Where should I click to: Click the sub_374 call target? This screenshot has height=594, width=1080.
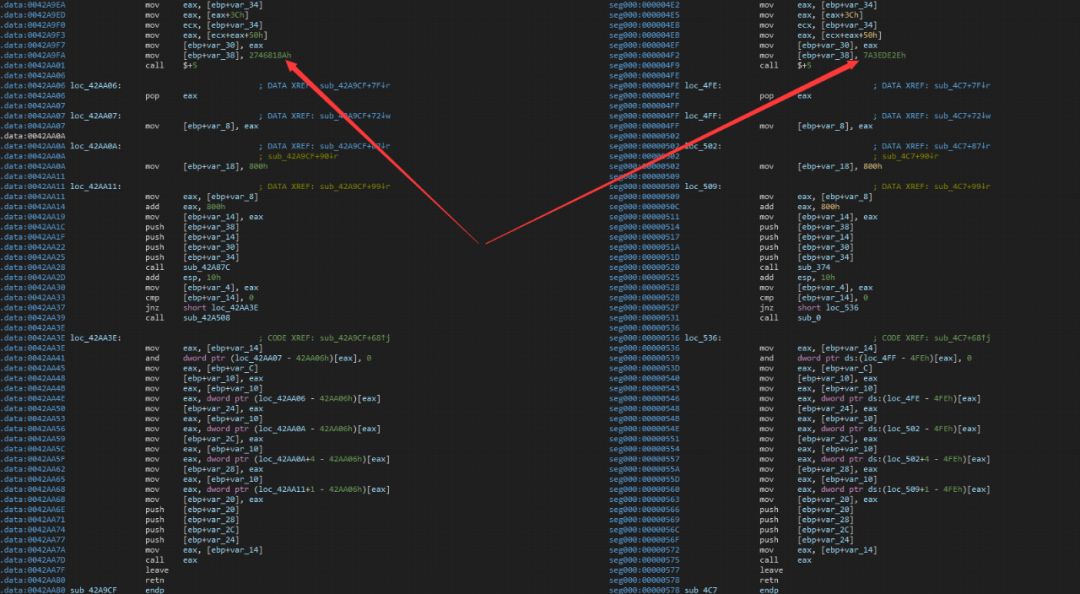pos(815,267)
